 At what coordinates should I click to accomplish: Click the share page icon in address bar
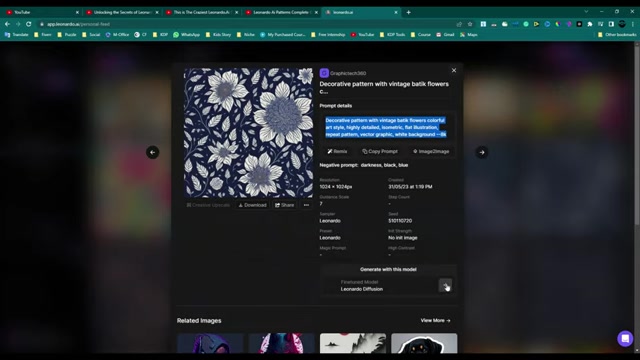coord(459,24)
